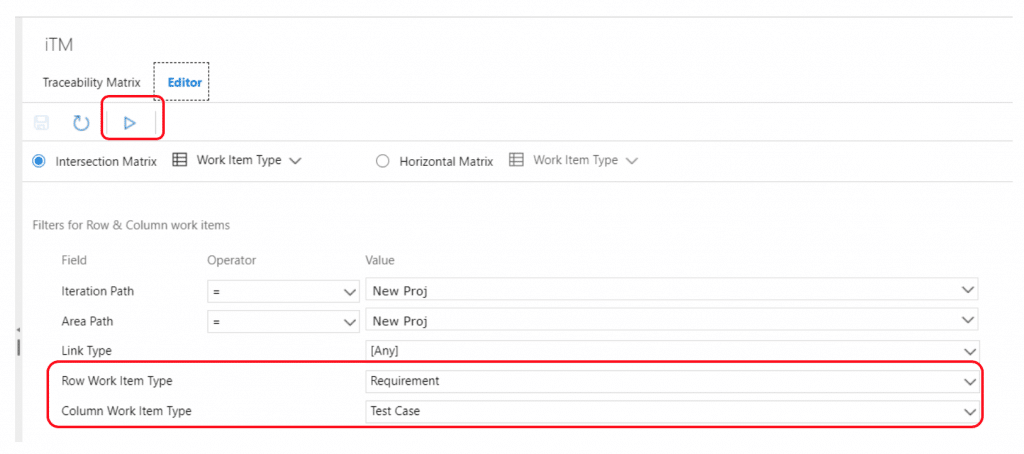Image resolution: width=1024 pixels, height=454 pixels.
Task: Open the Link Type Any dropdown
Action: tap(672, 350)
